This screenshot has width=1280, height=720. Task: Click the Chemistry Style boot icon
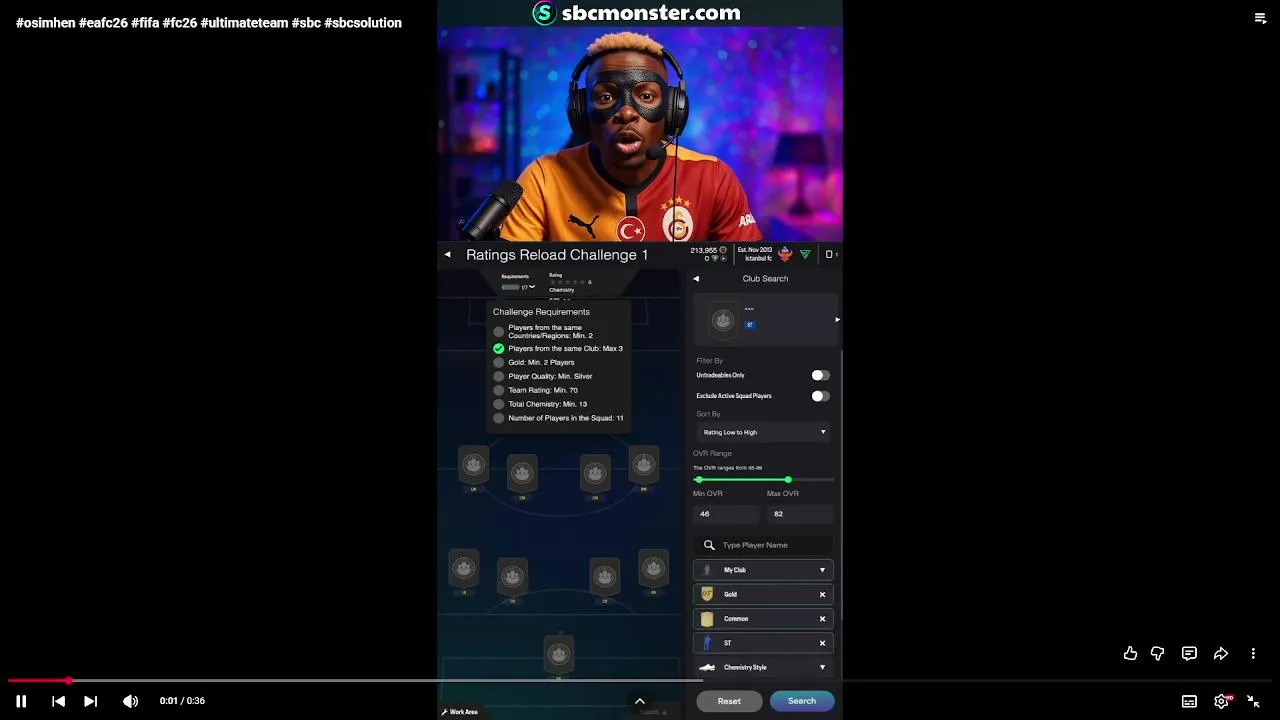tap(707, 667)
